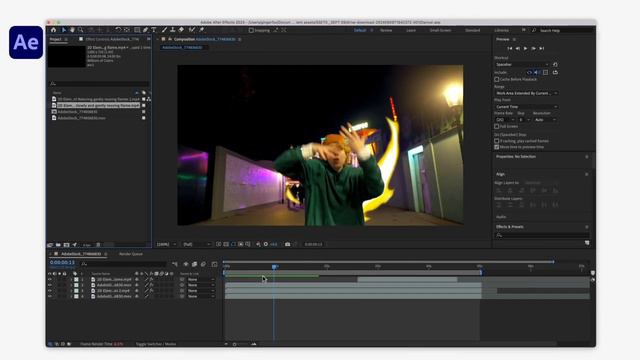Image resolution: width=640 pixels, height=360 pixels.
Task: Click the project item thumbnail preview
Action: tap(67, 56)
